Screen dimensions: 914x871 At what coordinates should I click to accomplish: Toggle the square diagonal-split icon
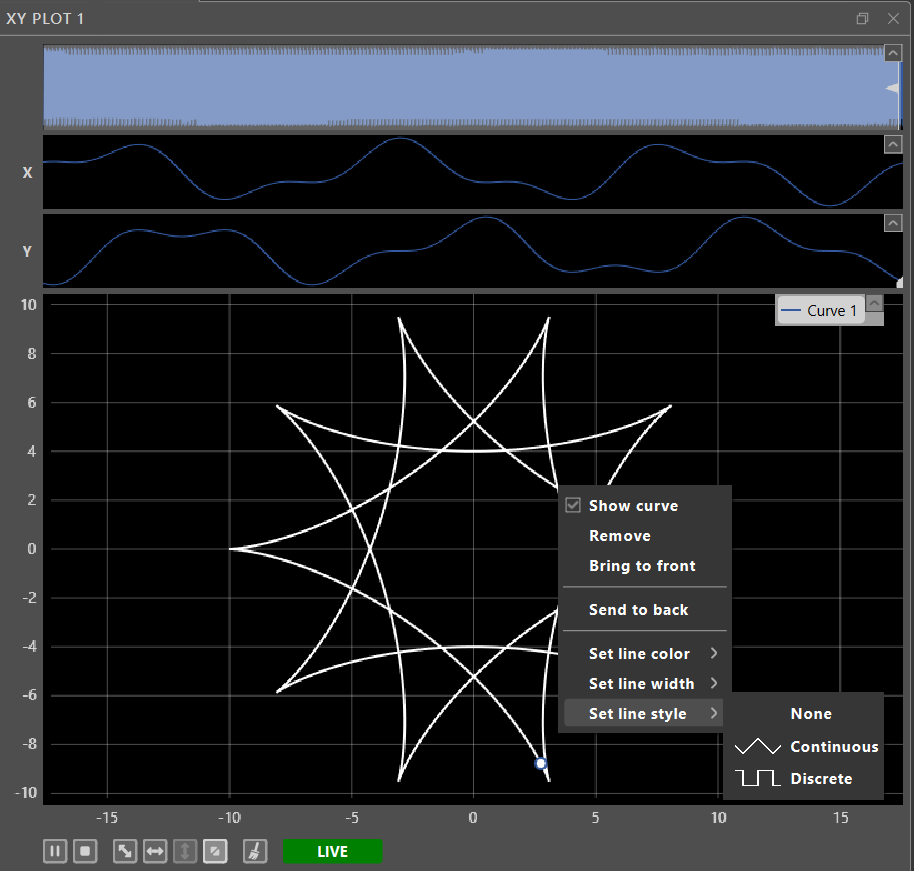[214, 851]
